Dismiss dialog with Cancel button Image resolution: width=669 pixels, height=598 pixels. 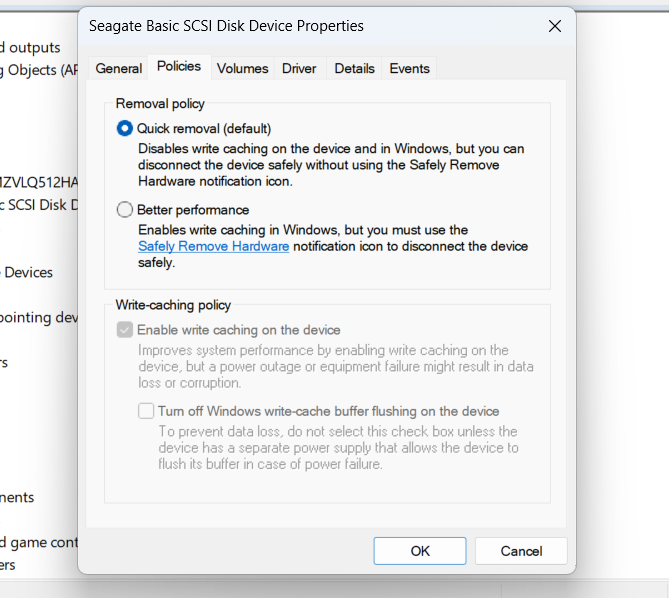point(521,551)
